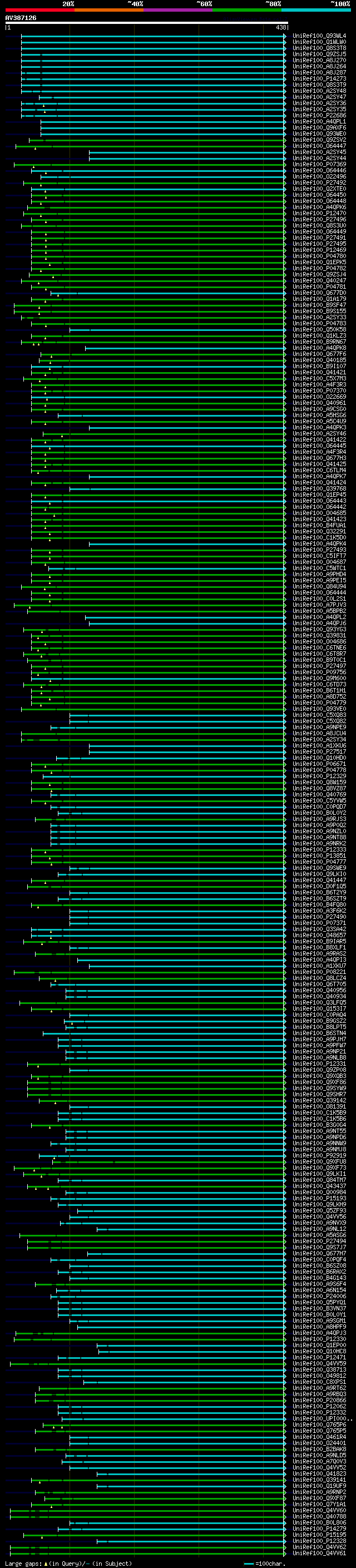Select the UniRef100_O22496 label

(319, 176)
